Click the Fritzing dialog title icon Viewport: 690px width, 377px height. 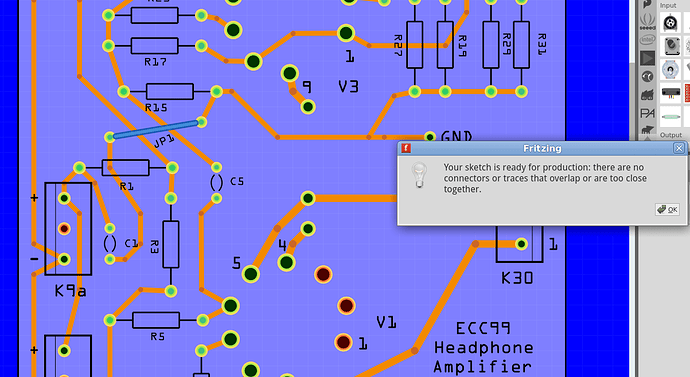406,148
